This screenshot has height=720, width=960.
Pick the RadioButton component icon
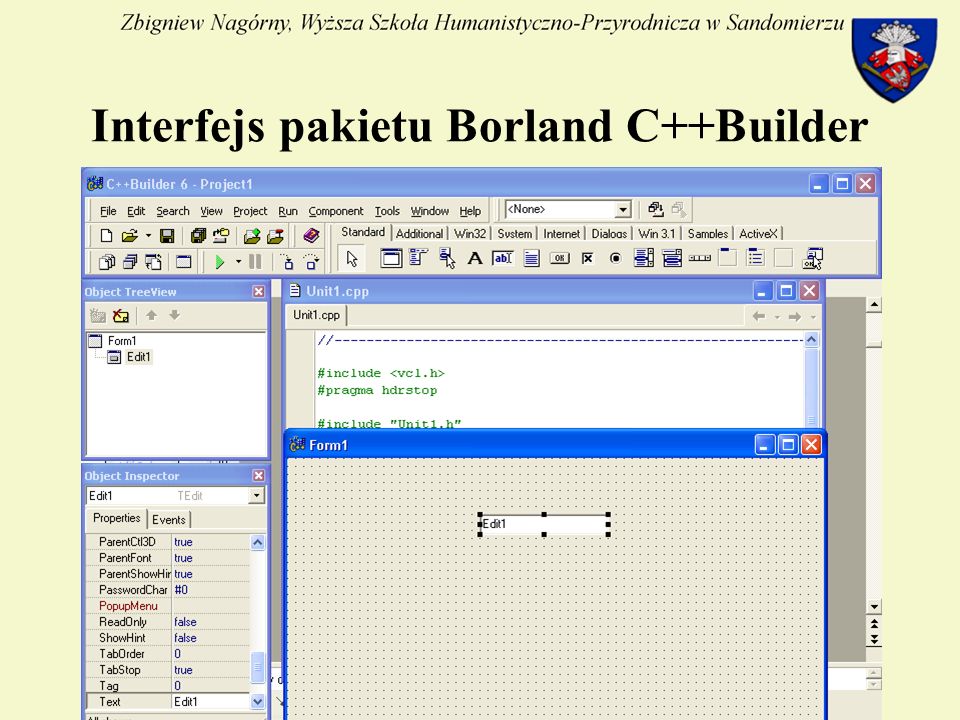coord(615,258)
